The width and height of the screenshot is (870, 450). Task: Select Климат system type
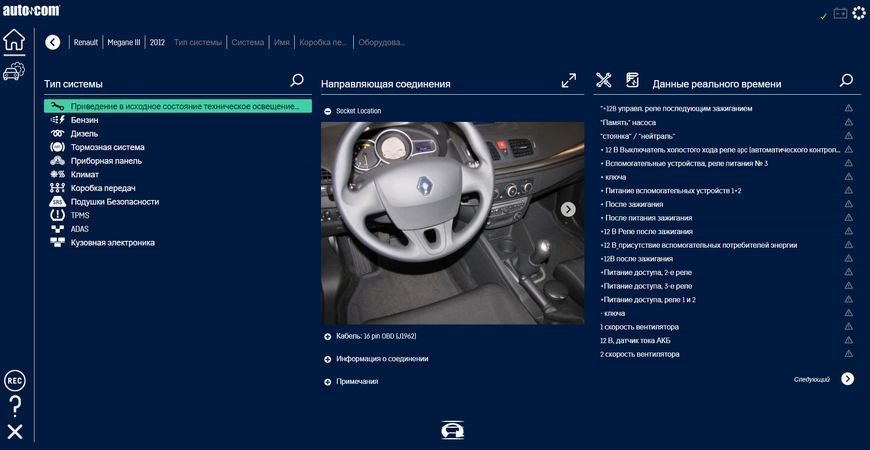(x=178, y=174)
